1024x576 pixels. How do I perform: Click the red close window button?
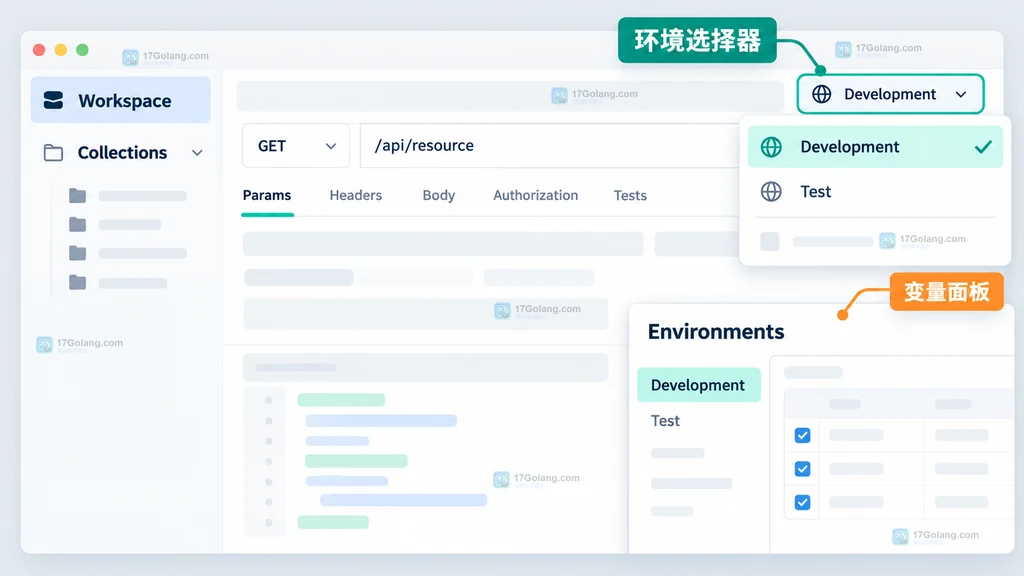(x=39, y=50)
